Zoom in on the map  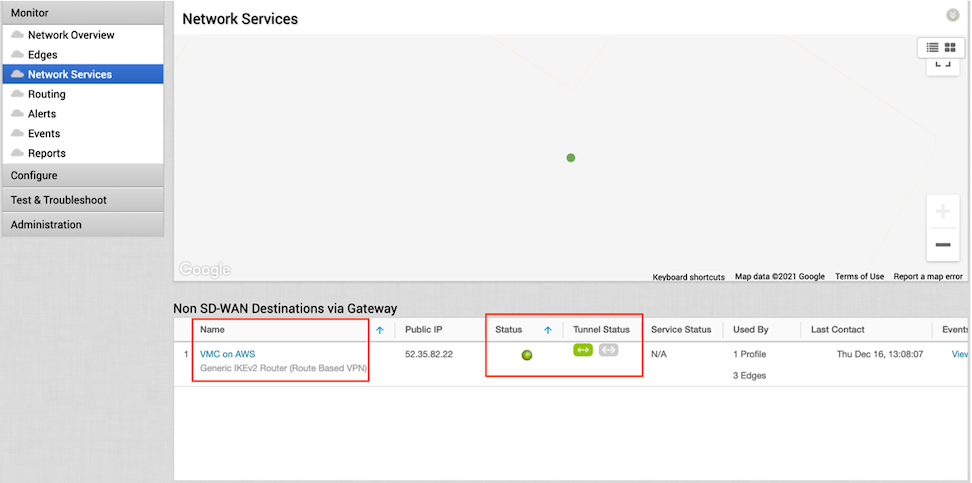(x=942, y=212)
